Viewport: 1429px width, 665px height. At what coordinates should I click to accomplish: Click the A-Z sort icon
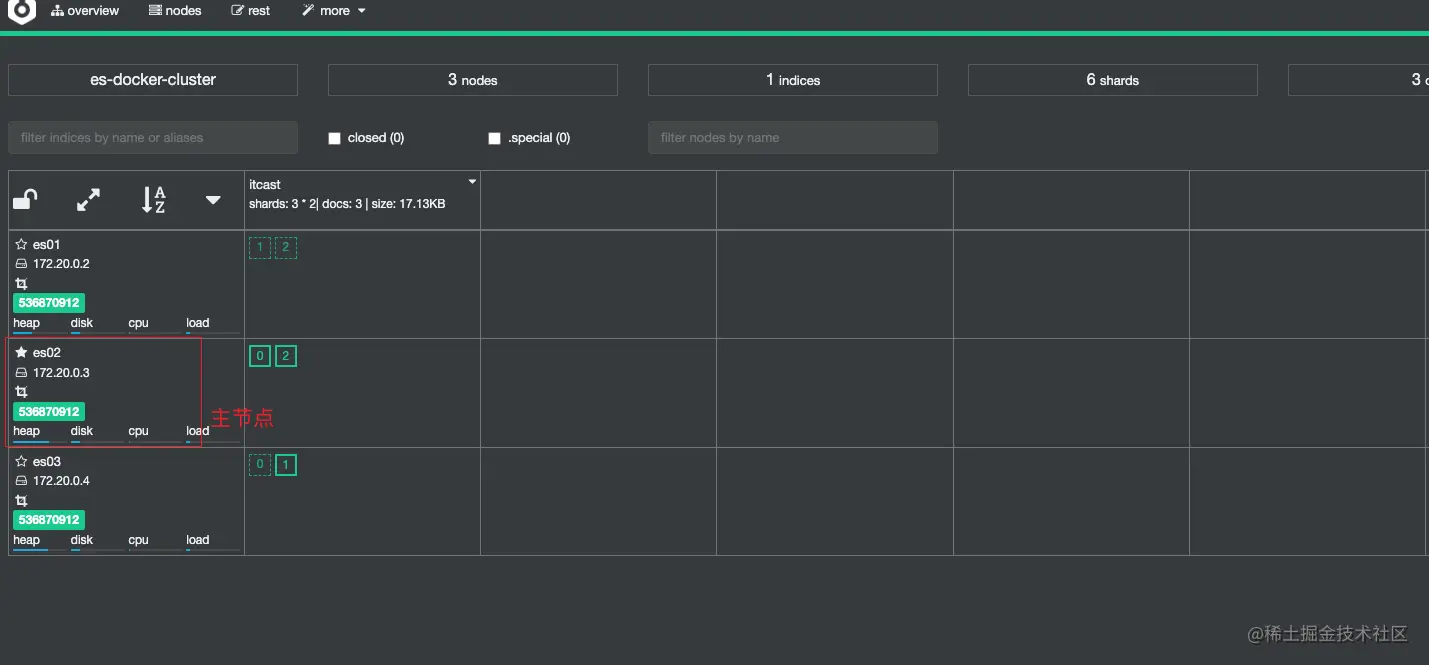(x=153, y=200)
